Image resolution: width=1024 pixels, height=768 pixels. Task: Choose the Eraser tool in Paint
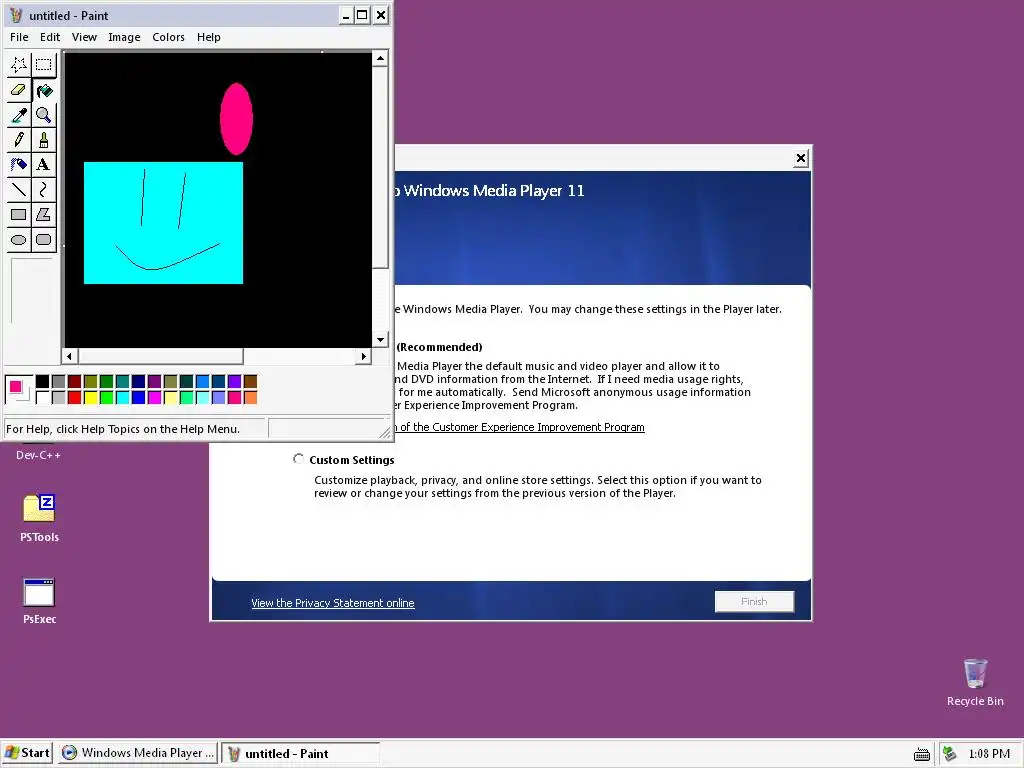coord(19,90)
